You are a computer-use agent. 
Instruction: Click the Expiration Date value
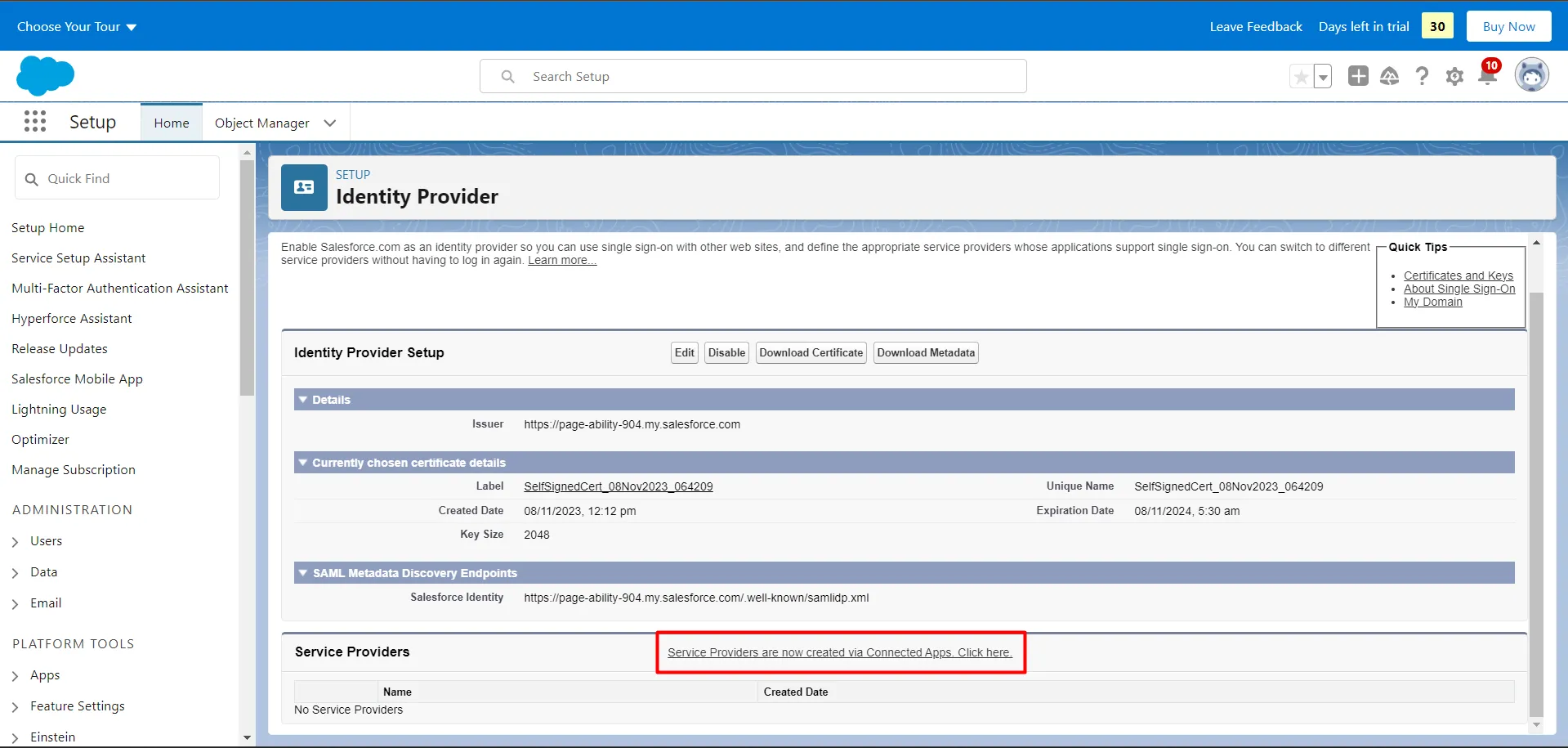(x=1186, y=512)
